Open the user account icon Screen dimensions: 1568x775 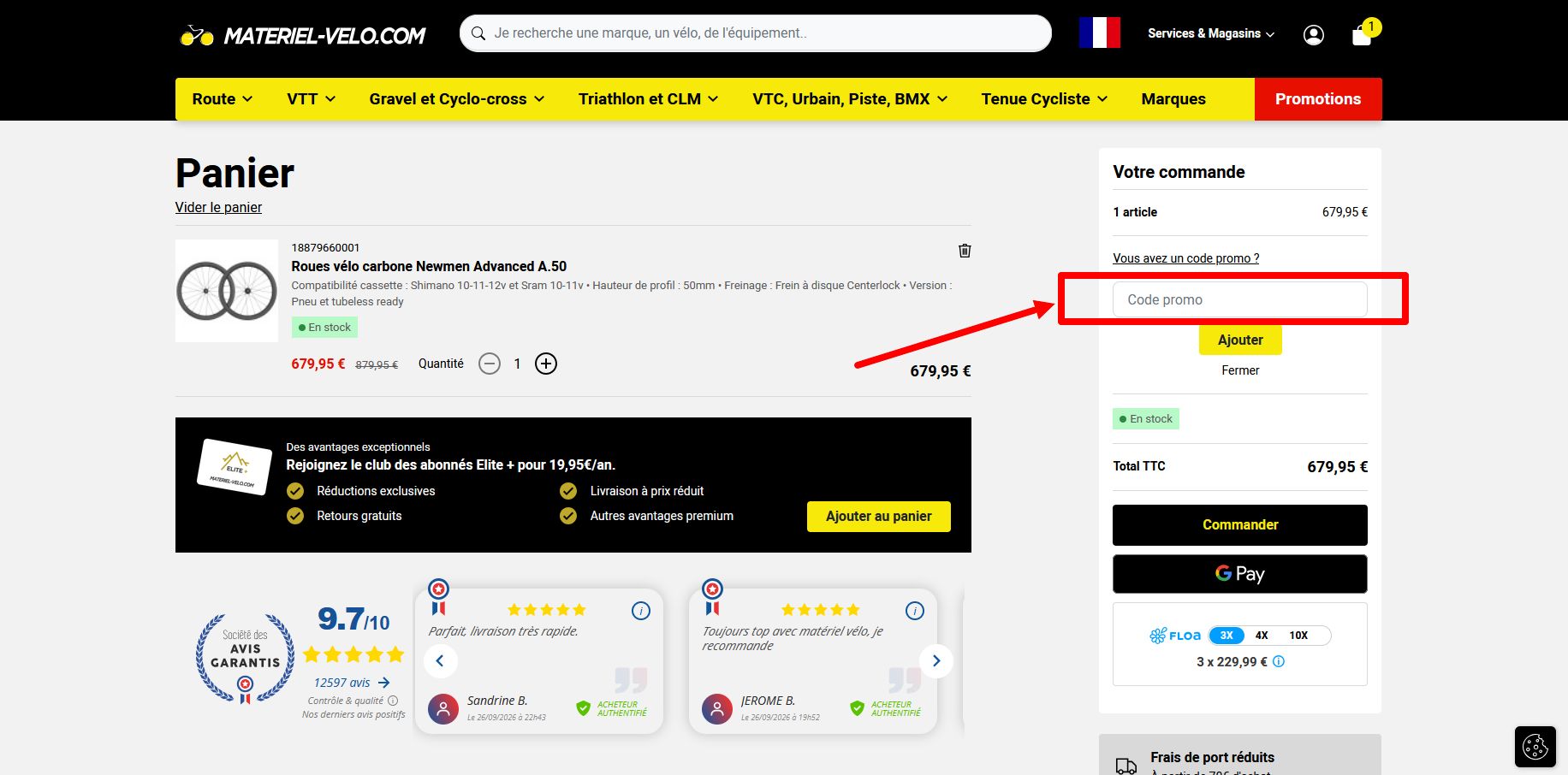click(1313, 34)
